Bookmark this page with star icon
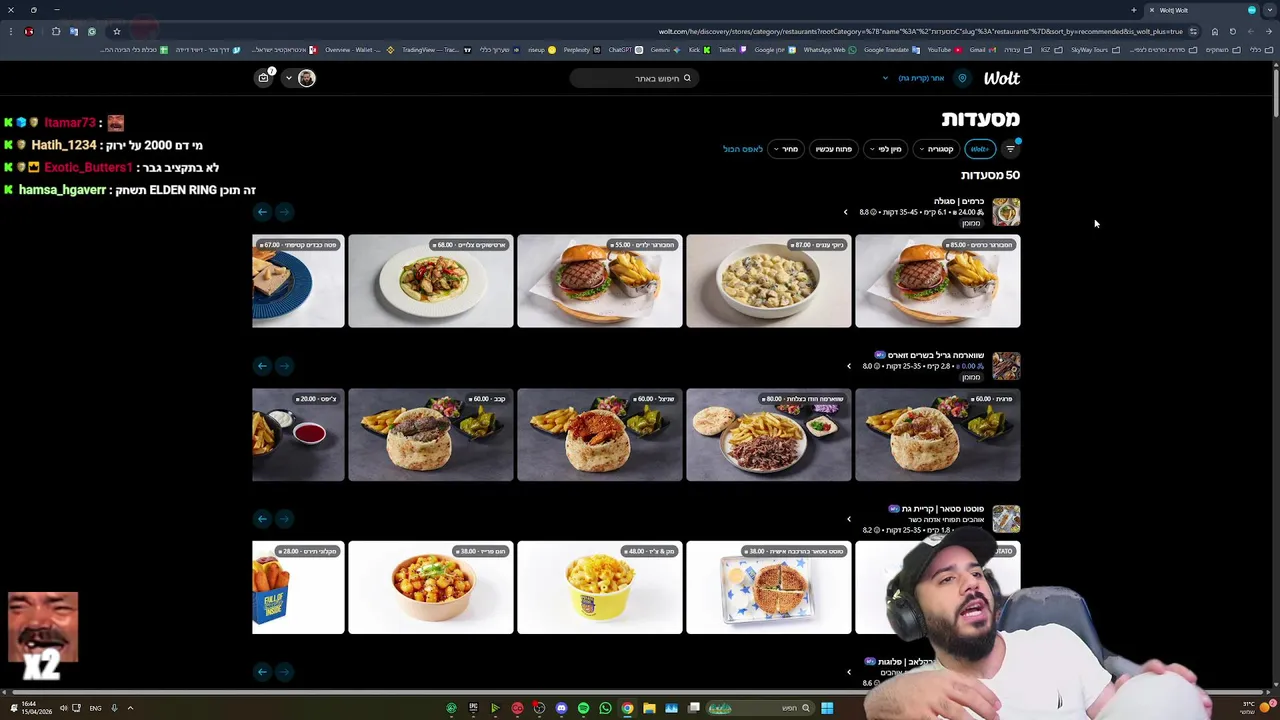 (x=117, y=31)
